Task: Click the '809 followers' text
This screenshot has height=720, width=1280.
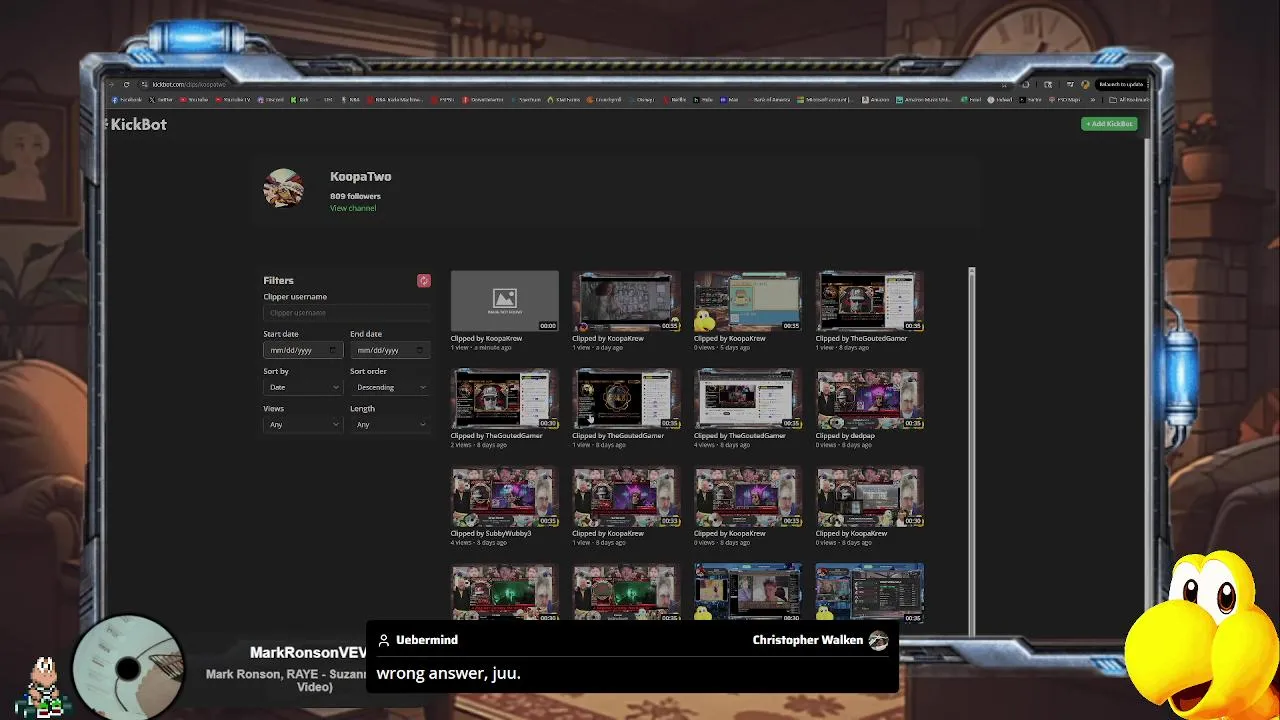Action: point(355,197)
